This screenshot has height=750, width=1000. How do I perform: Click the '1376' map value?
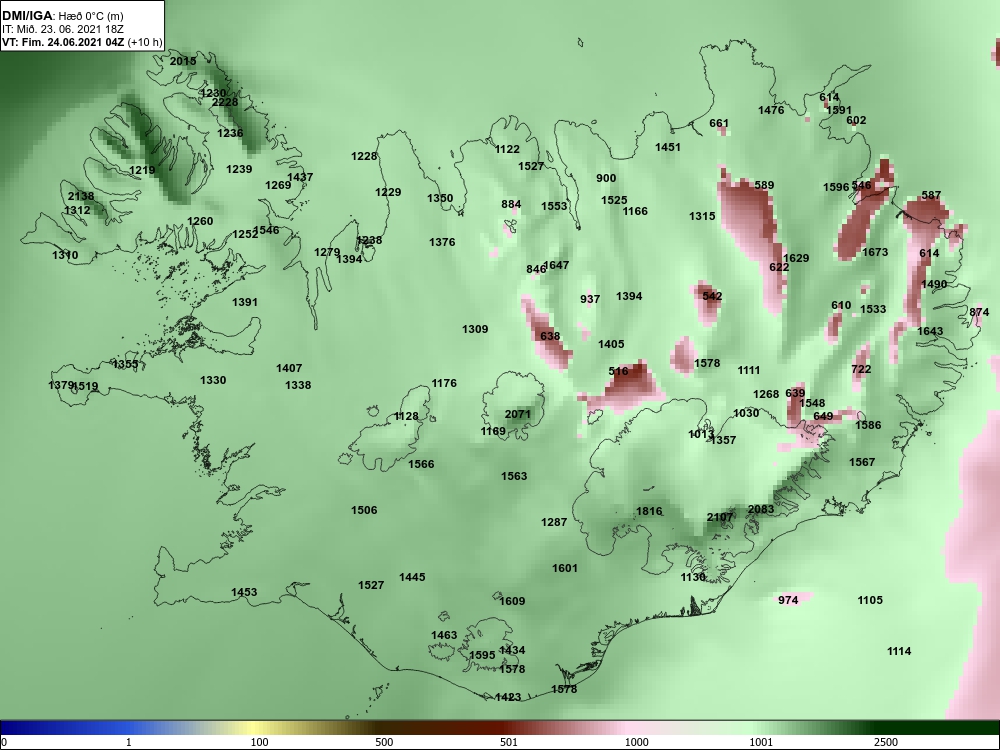(x=442, y=242)
